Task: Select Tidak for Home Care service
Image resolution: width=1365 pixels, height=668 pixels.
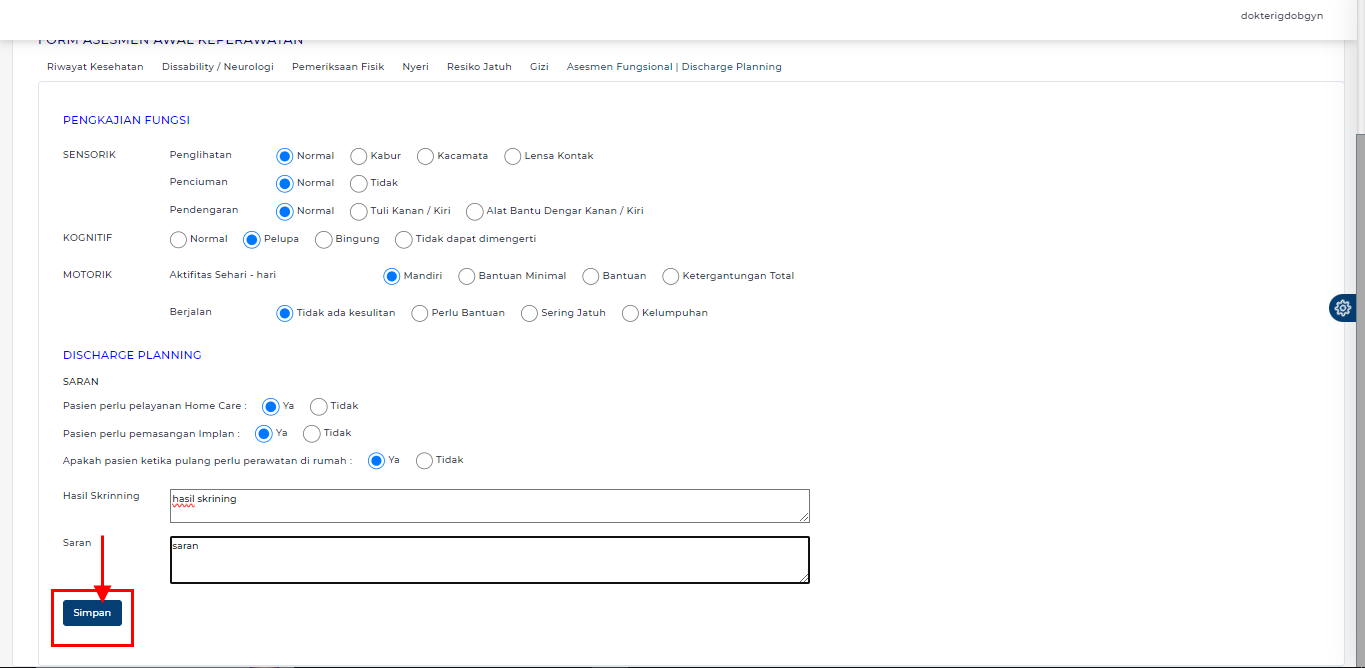Action: pos(319,407)
